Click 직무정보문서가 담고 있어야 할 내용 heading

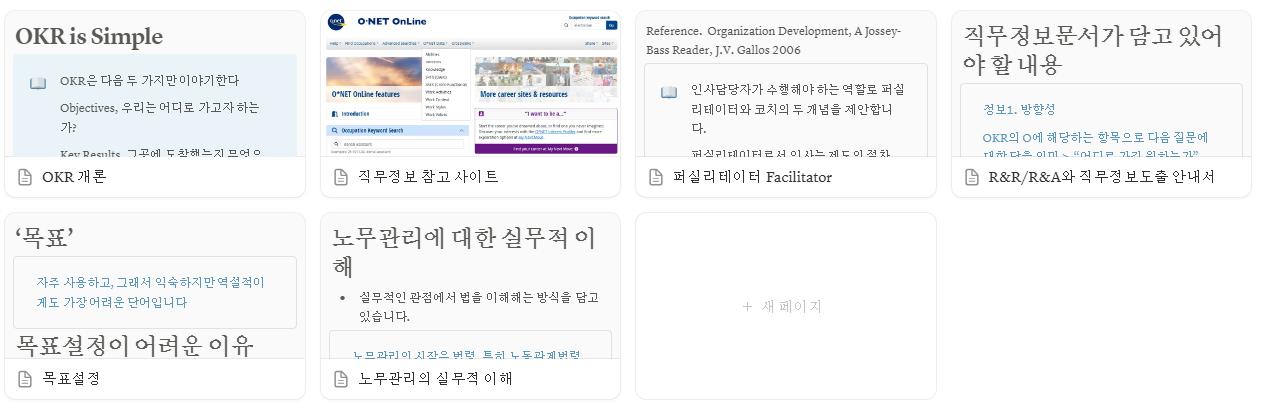point(1093,50)
